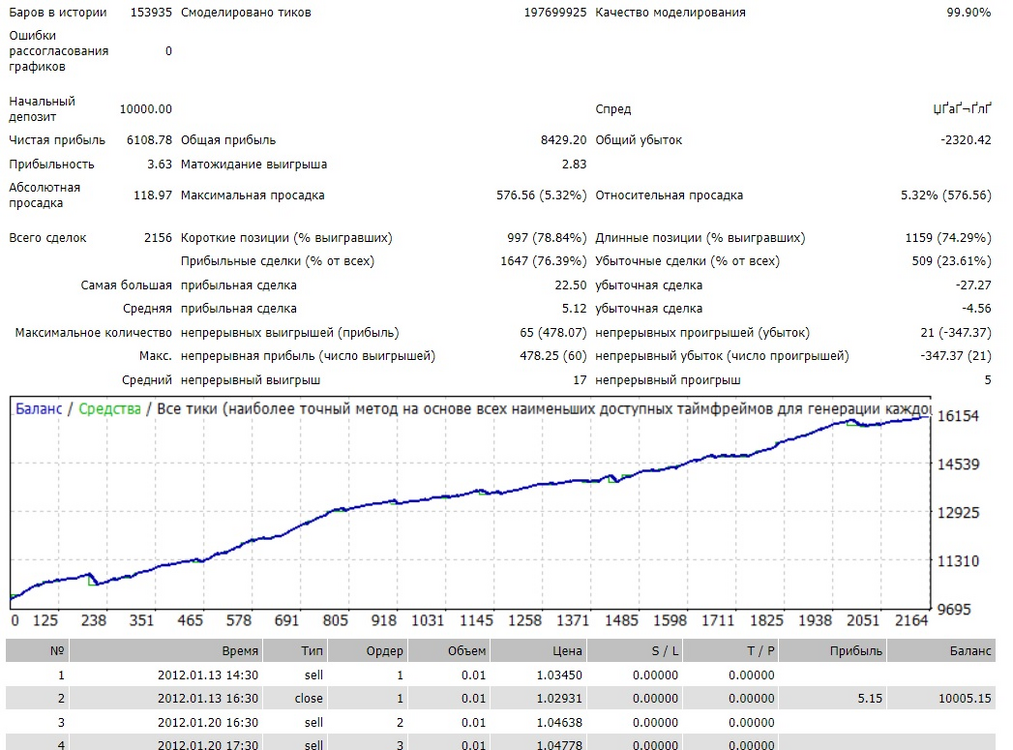Click the "Средства" legend label on chart

(x=109, y=409)
